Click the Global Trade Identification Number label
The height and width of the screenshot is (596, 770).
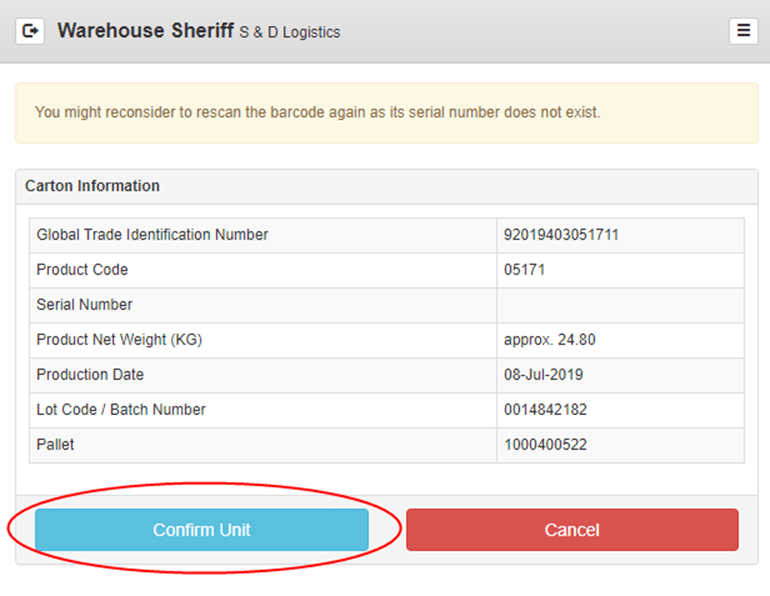pos(152,235)
